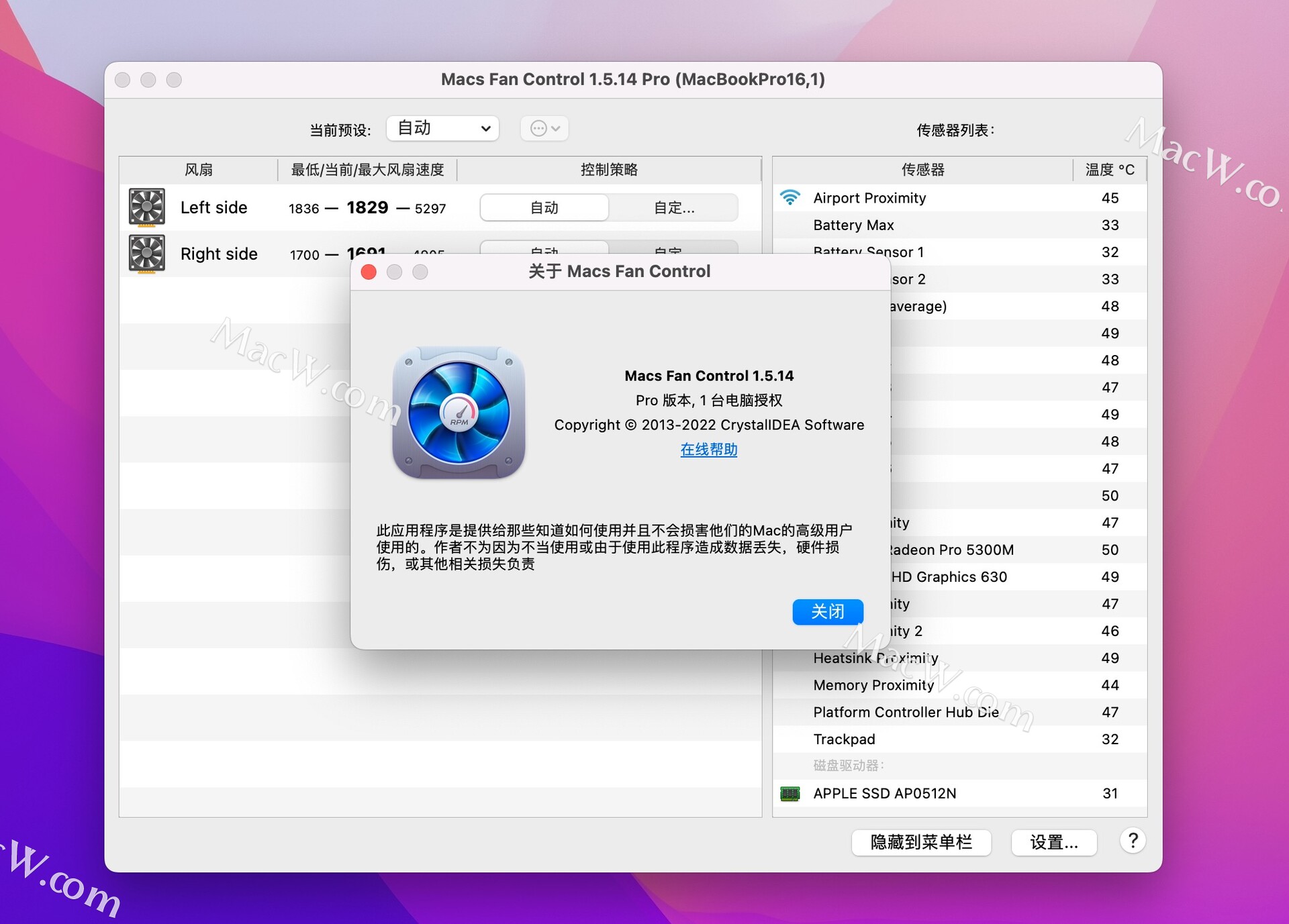Viewport: 1289px width, 924px height.
Task: Click the Airport Proximity Wi-Fi icon
Action: (x=790, y=197)
